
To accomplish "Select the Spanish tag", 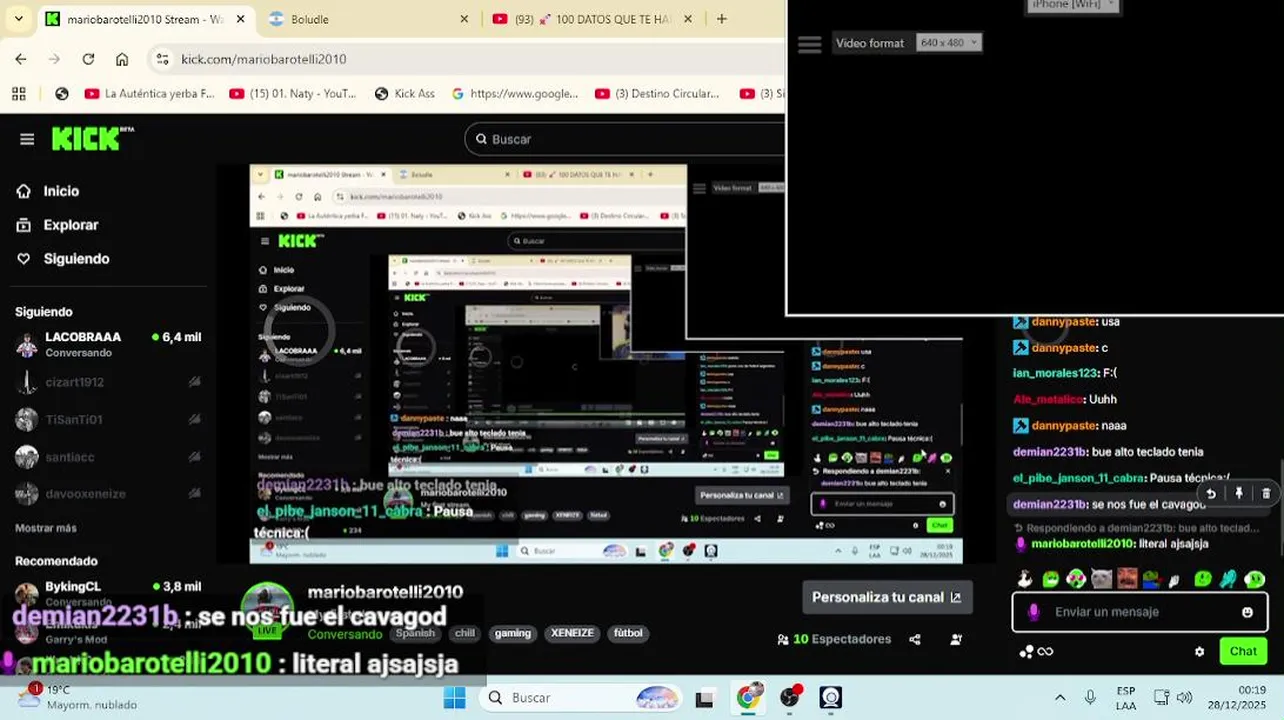I will point(415,633).
